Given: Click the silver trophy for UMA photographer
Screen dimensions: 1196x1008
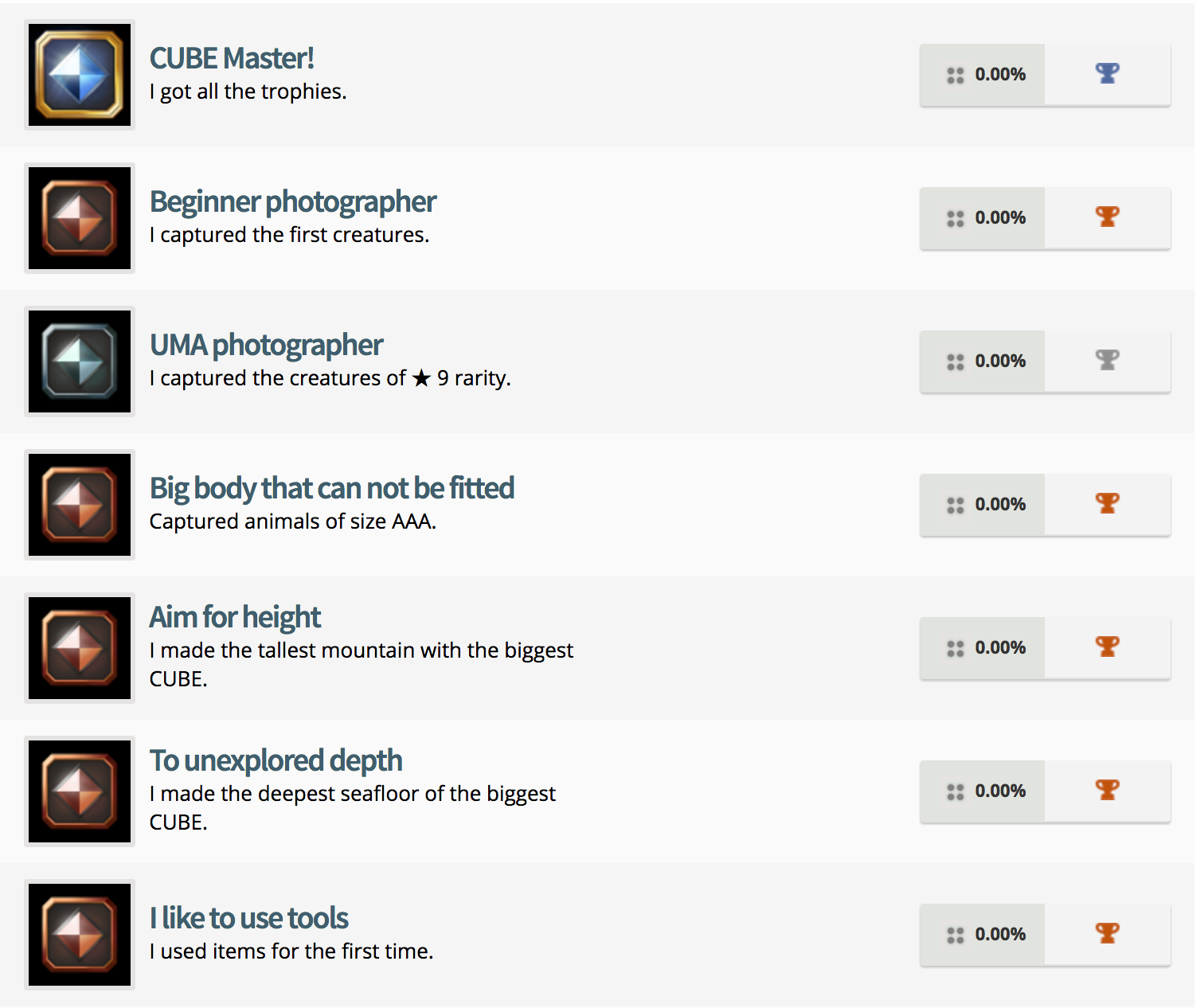Looking at the screenshot, I should [x=1107, y=361].
